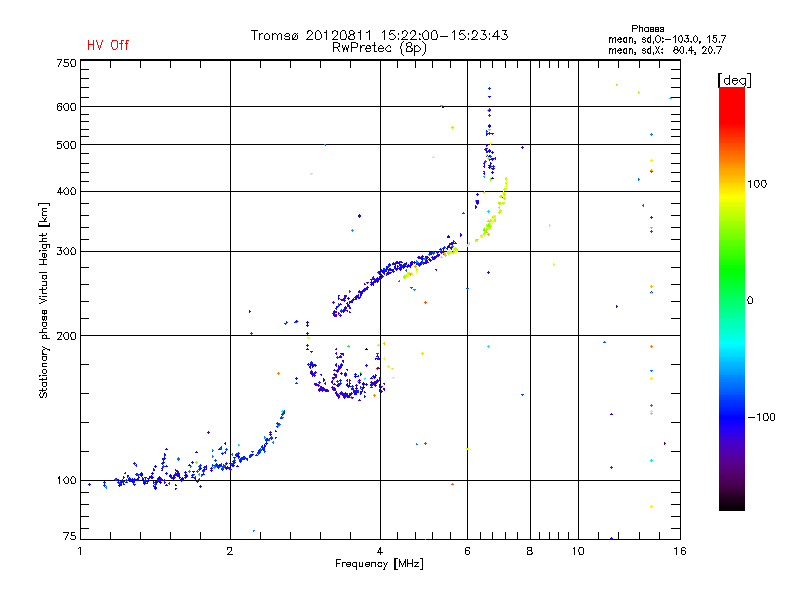
Task: Select the "mean, sd,O:-103.0, 15.7" text
Action: point(667,39)
